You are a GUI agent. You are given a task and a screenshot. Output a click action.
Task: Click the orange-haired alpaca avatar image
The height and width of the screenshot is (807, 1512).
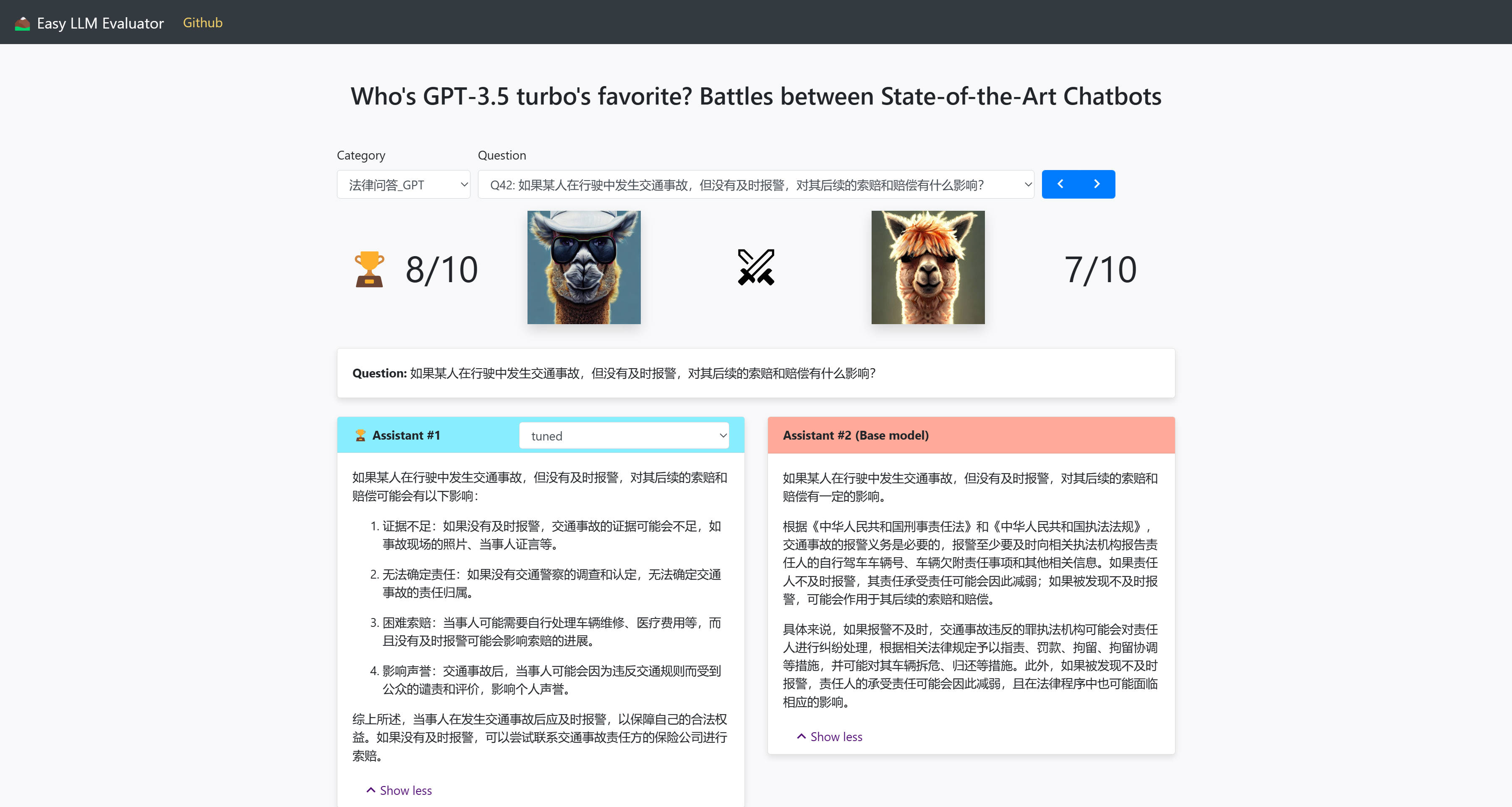pos(927,267)
